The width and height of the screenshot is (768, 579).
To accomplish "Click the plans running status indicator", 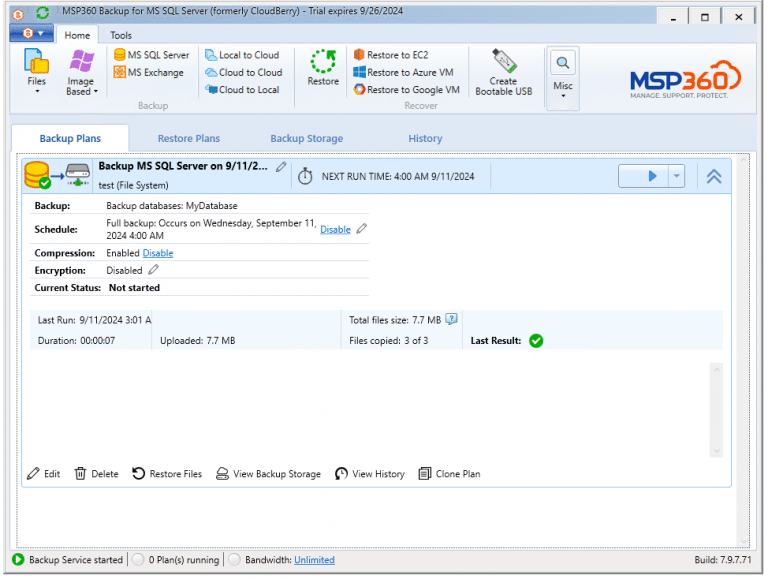I will (138, 559).
